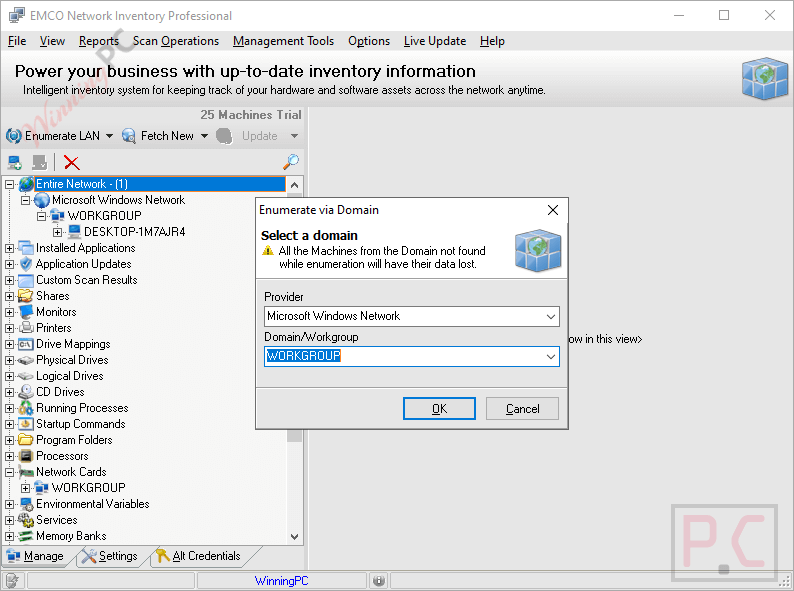Viewport: 794px width, 591px height.
Task: Click the status bar icon at far left
Action: 12,580
